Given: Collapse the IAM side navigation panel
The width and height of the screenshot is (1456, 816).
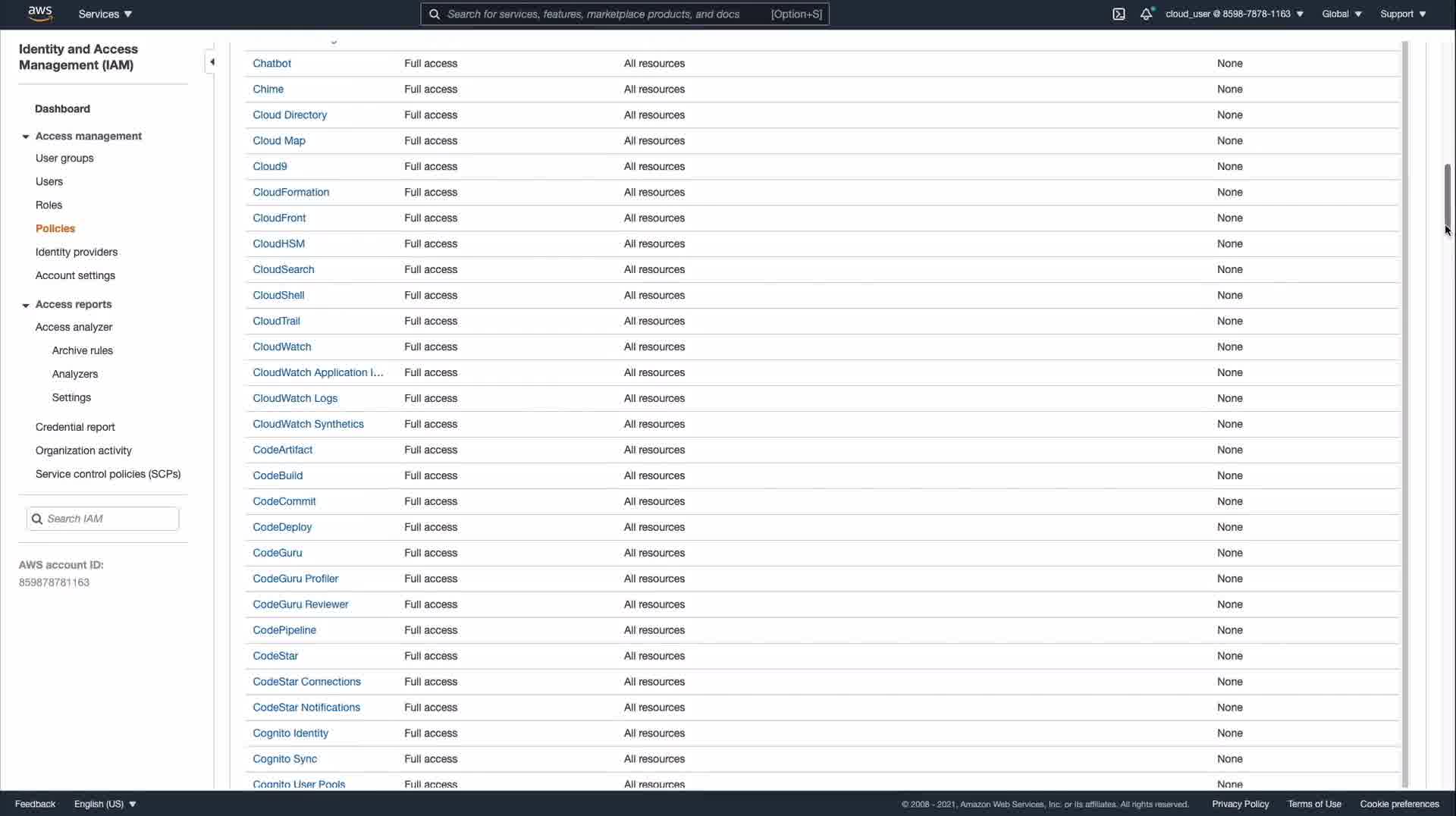Looking at the screenshot, I should point(212,62).
